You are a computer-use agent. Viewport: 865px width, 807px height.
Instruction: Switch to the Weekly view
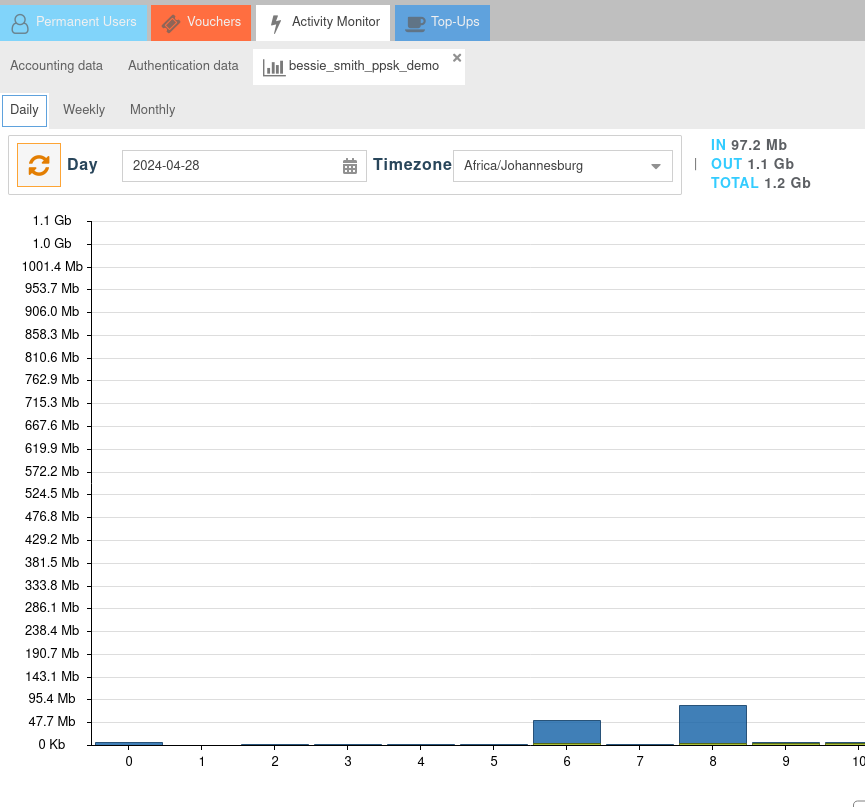84,110
